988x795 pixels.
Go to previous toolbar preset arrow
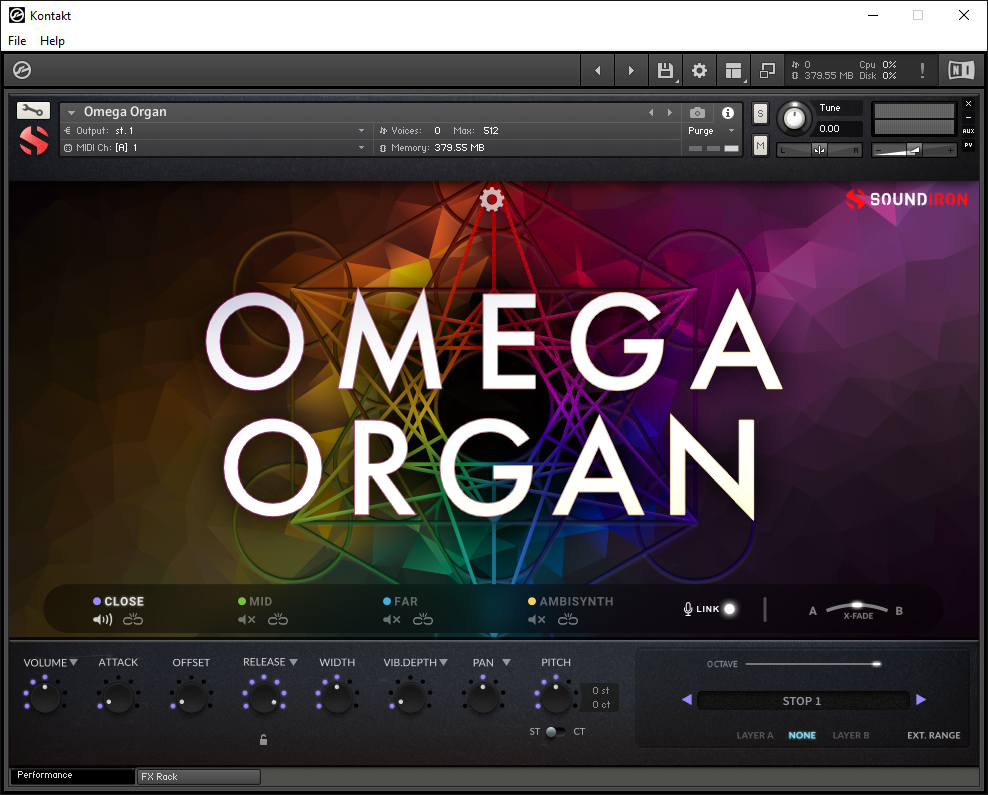(x=597, y=70)
